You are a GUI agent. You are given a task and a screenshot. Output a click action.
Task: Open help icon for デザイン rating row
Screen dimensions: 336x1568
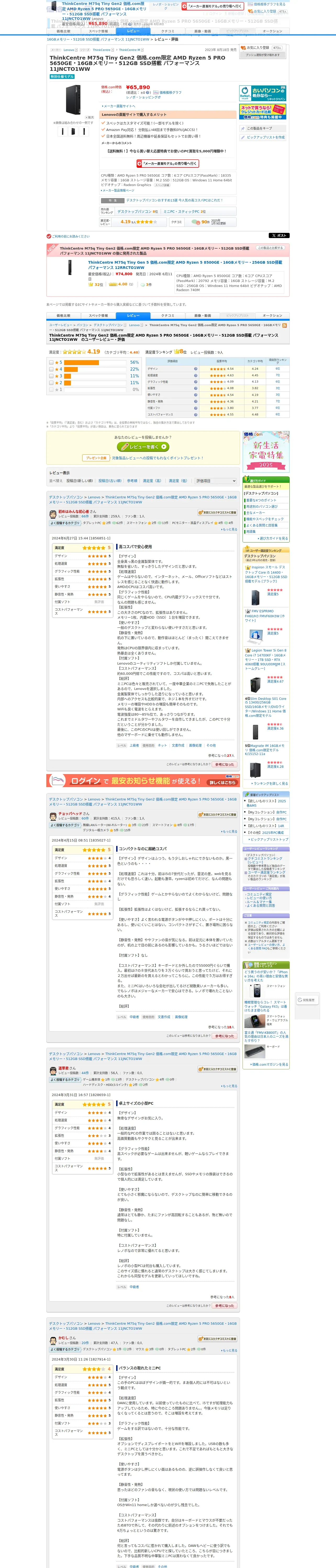pyautogui.click(x=196, y=368)
